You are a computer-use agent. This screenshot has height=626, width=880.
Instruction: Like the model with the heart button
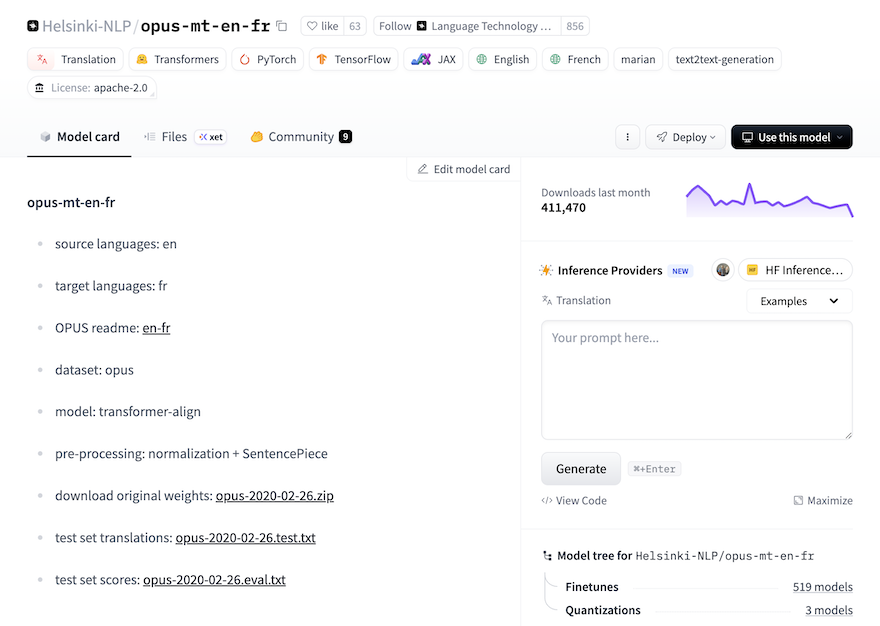319,25
